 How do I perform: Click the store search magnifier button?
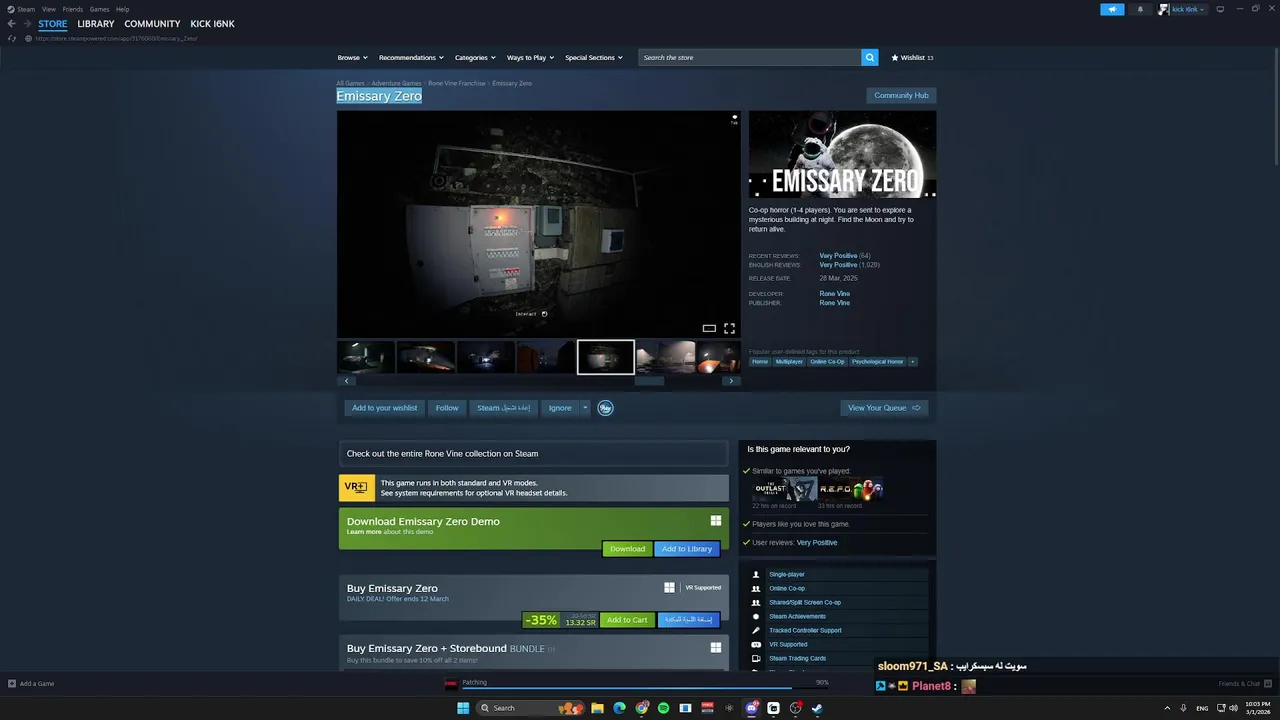[x=870, y=58]
